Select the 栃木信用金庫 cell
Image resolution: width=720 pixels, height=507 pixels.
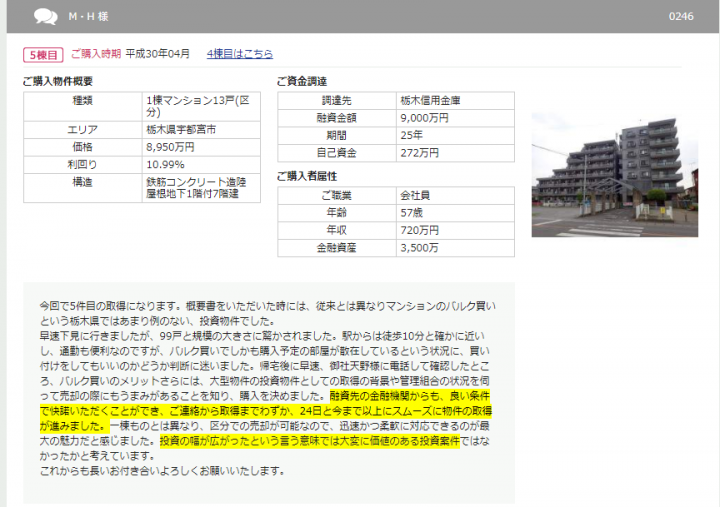pyautogui.click(x=455, y=101)
